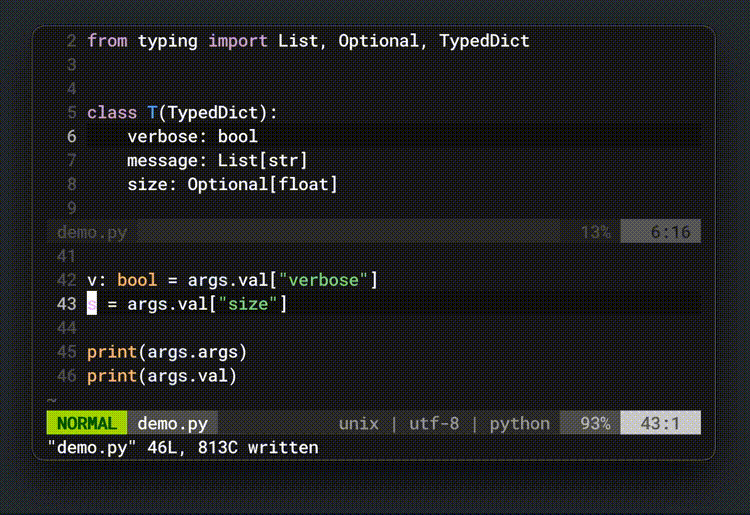Click print(args.val) on line 46
Viewport: 750px width, 515px height.
click(162, 376)
